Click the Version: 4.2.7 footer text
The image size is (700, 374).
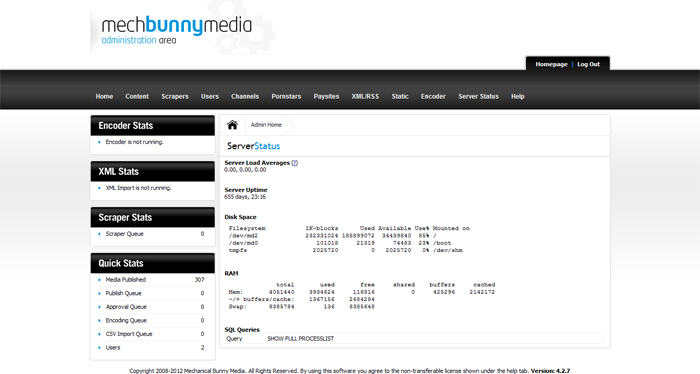[x=550, y=371]
